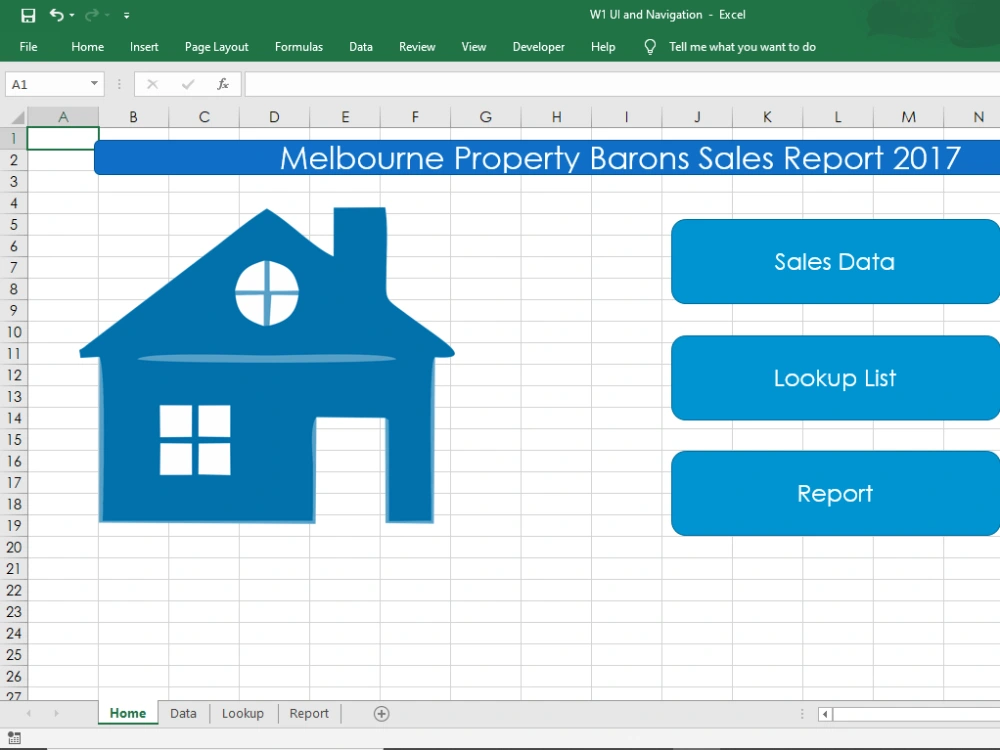Image resolution: width=1000 pixels, height=750 pixels.
Task: Click the macro recording status bar icon
Action: click(x=14, y=738)
